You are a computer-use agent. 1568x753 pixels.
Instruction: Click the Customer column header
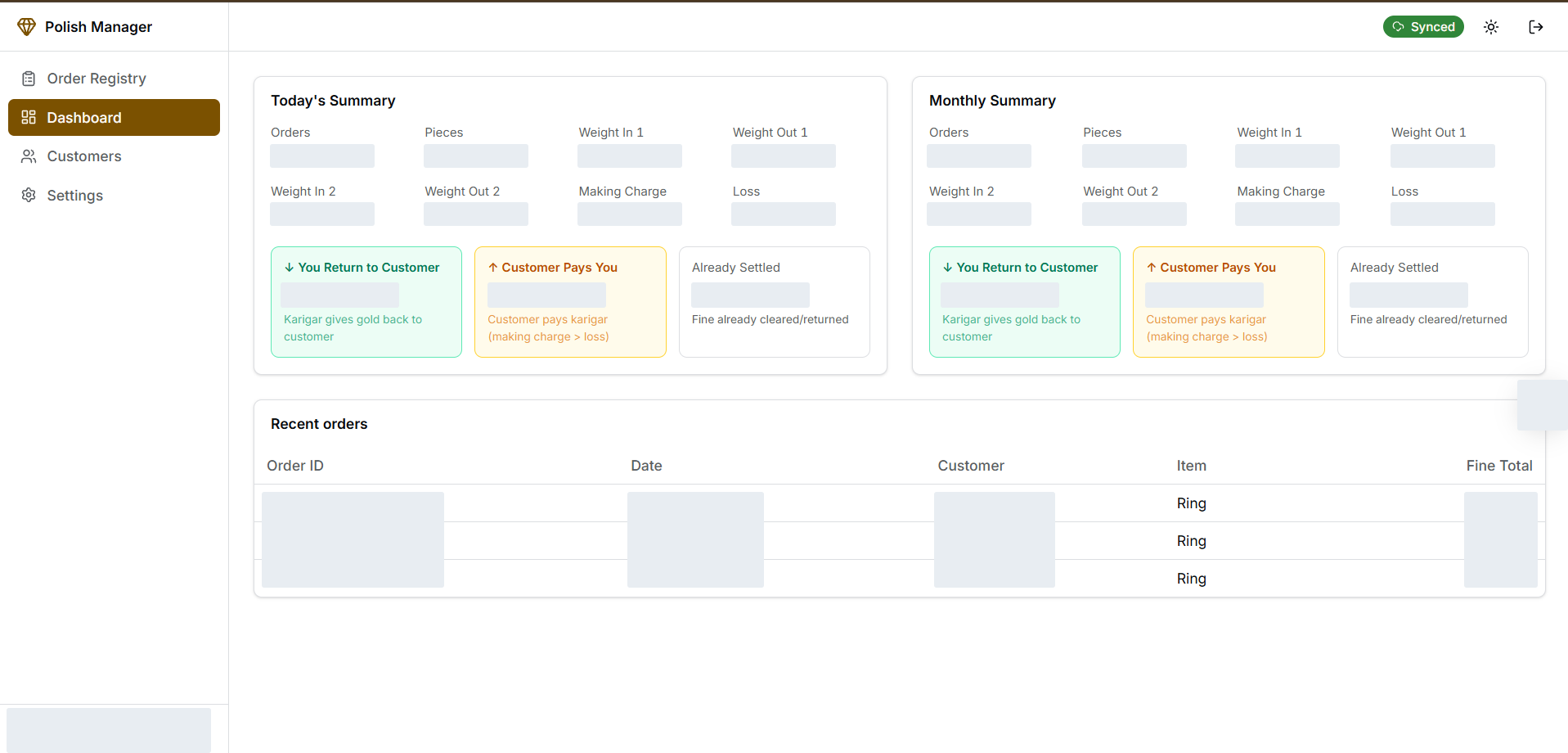[971, 466]
